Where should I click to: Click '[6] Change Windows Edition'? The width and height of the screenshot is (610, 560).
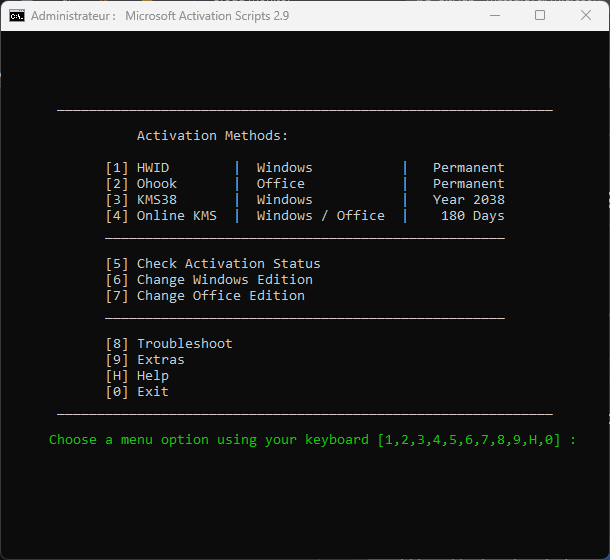click(209, 280)
